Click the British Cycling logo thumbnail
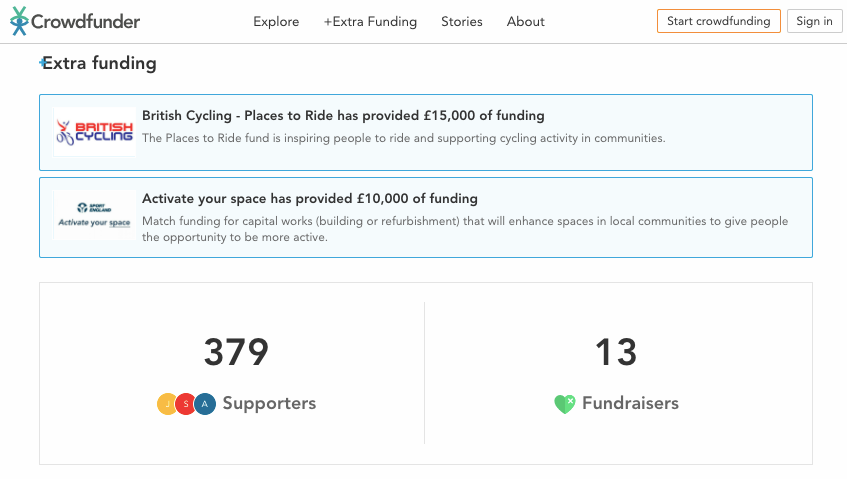 pos(95,132)
